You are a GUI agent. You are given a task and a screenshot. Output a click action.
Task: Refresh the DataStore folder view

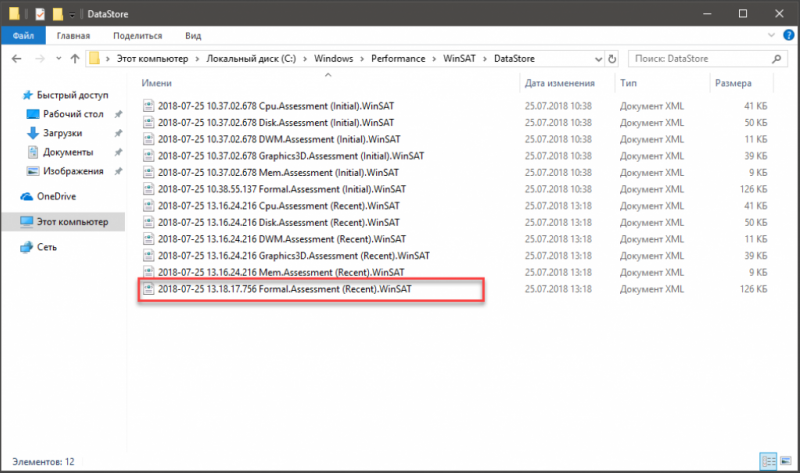coord(612,59)
